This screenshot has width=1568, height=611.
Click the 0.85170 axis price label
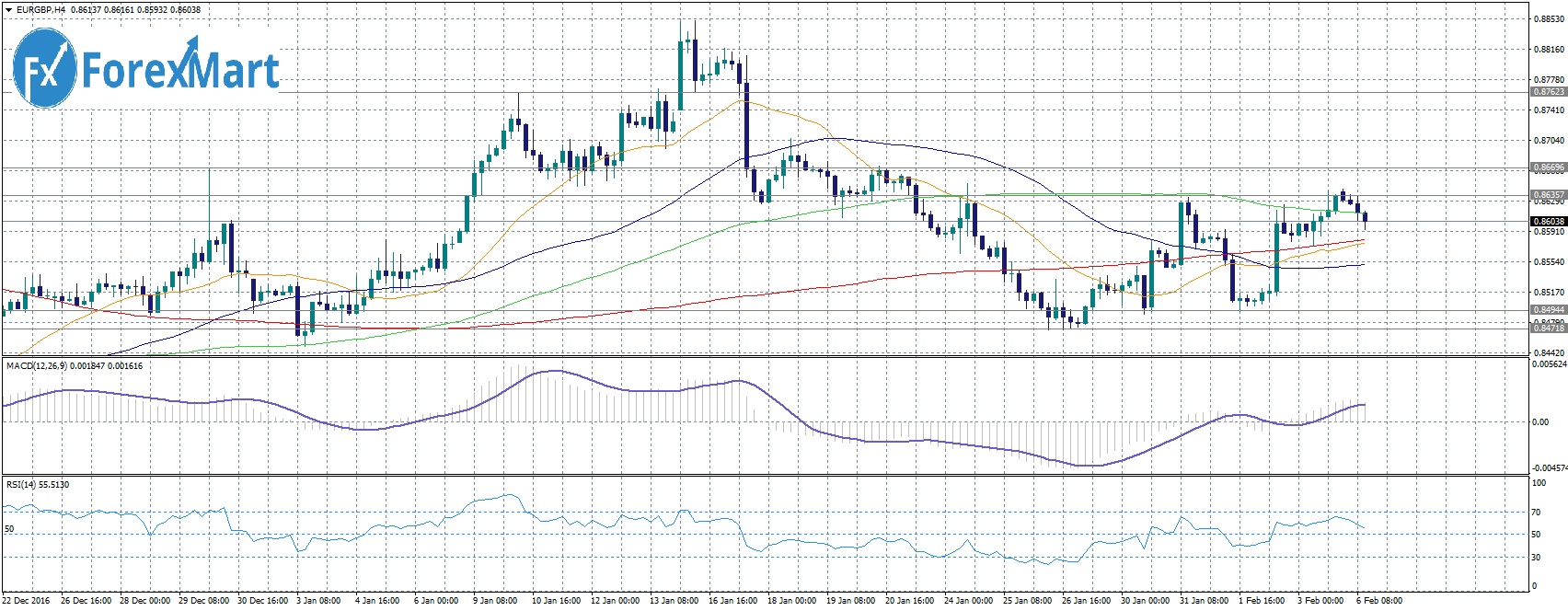(1550, 293)
